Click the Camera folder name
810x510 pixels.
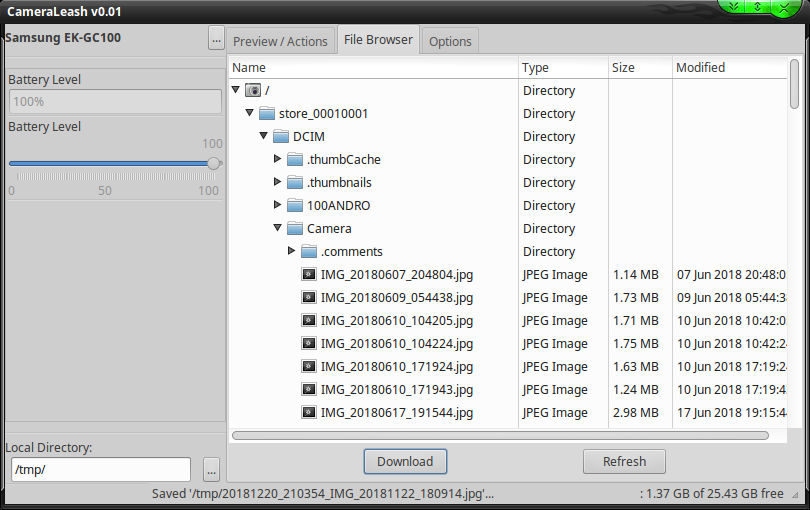coord(329,228)
